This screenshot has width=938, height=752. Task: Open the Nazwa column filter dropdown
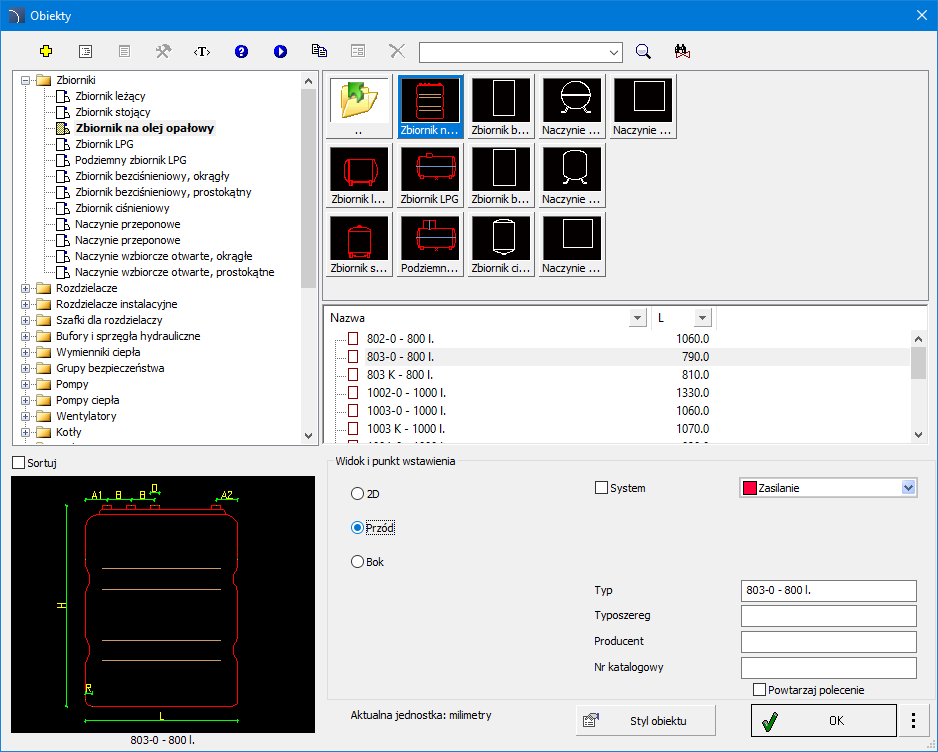[637, 318]
